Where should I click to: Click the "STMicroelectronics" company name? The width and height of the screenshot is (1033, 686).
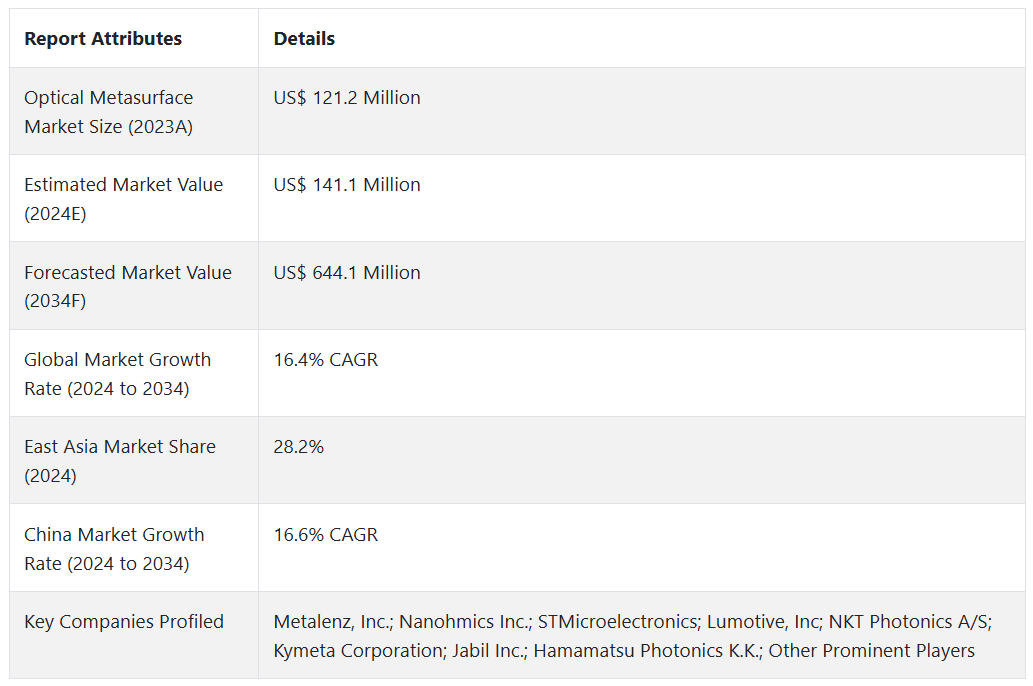(616, 622)
